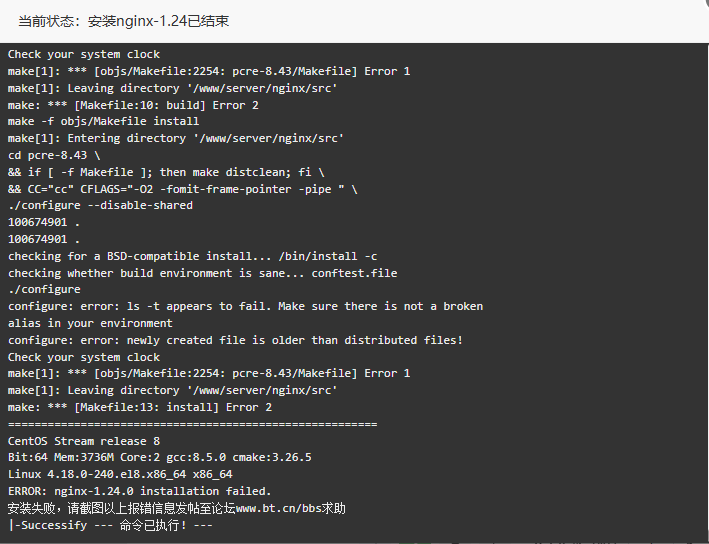Click 'newly created file is older' error line
Screen dimensions: 709x544
click(x=235, y=340)
